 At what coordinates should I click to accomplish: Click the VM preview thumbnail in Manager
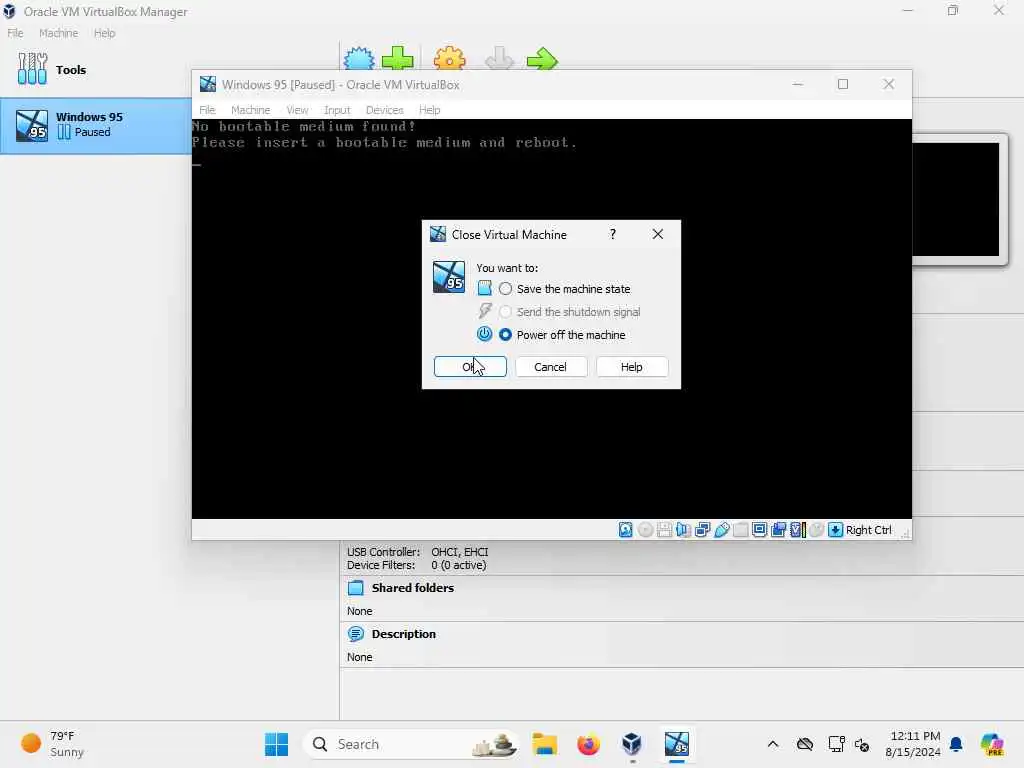click(x=955, y=199)
